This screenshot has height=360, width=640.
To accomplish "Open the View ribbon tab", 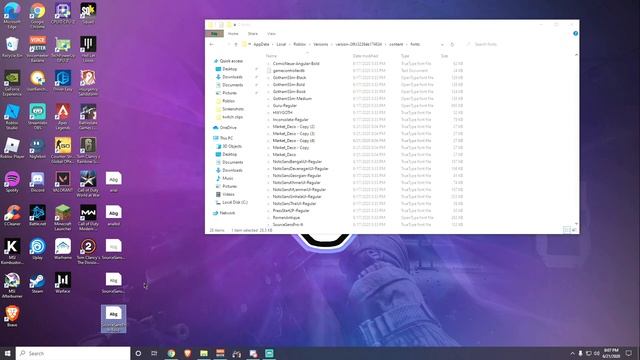I will click(x=271, y=33).
